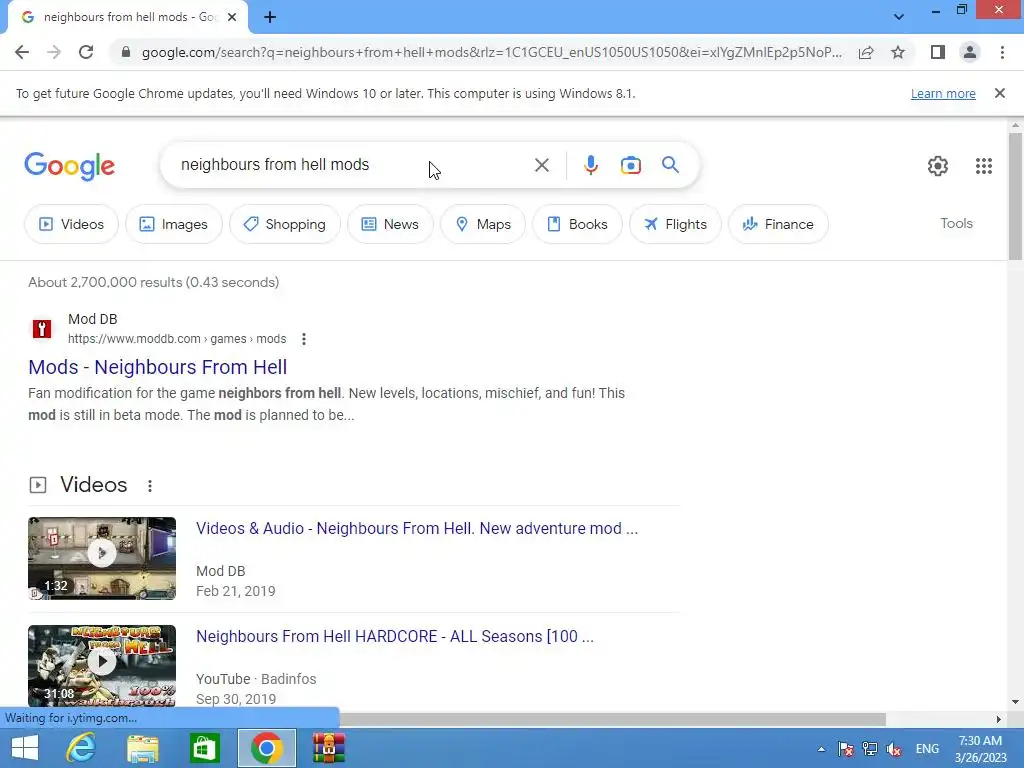Open the search Tools options
Viewport: 1024px width, 768px height.
coord(956,223)
